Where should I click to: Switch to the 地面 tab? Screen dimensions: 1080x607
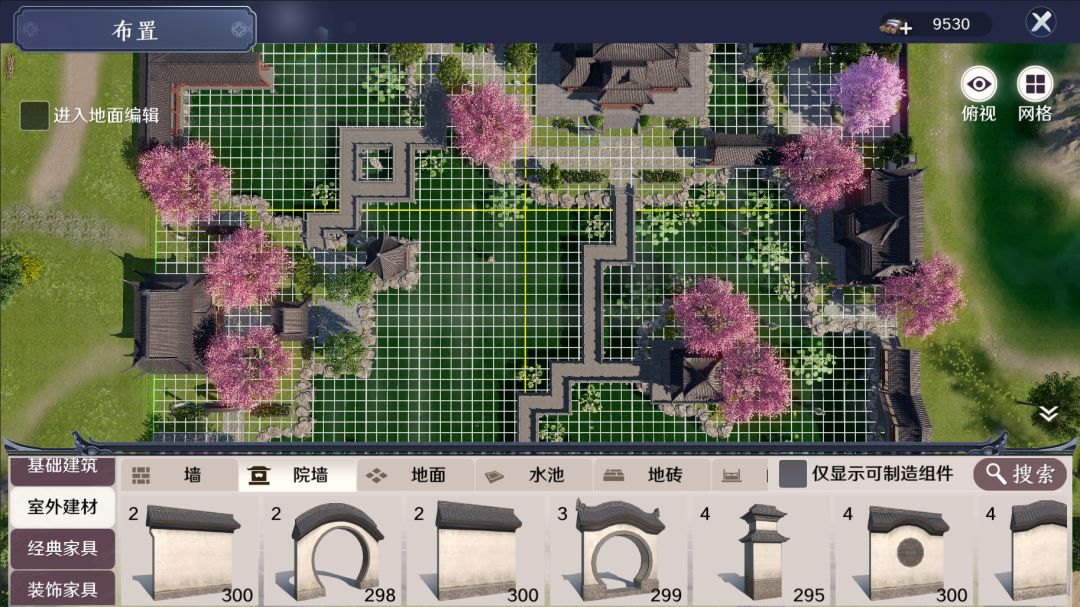415,475
